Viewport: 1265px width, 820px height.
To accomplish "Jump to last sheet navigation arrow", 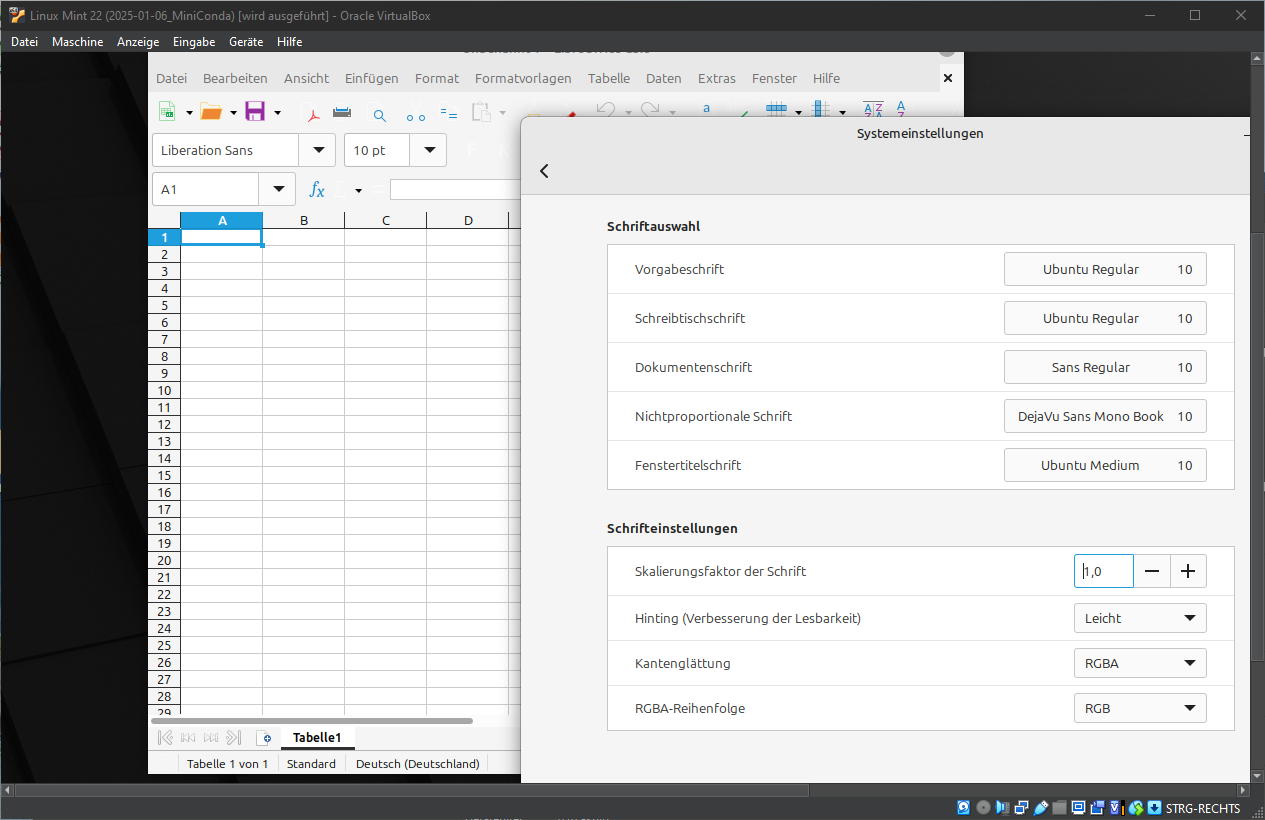I will [x=233, y=738].
